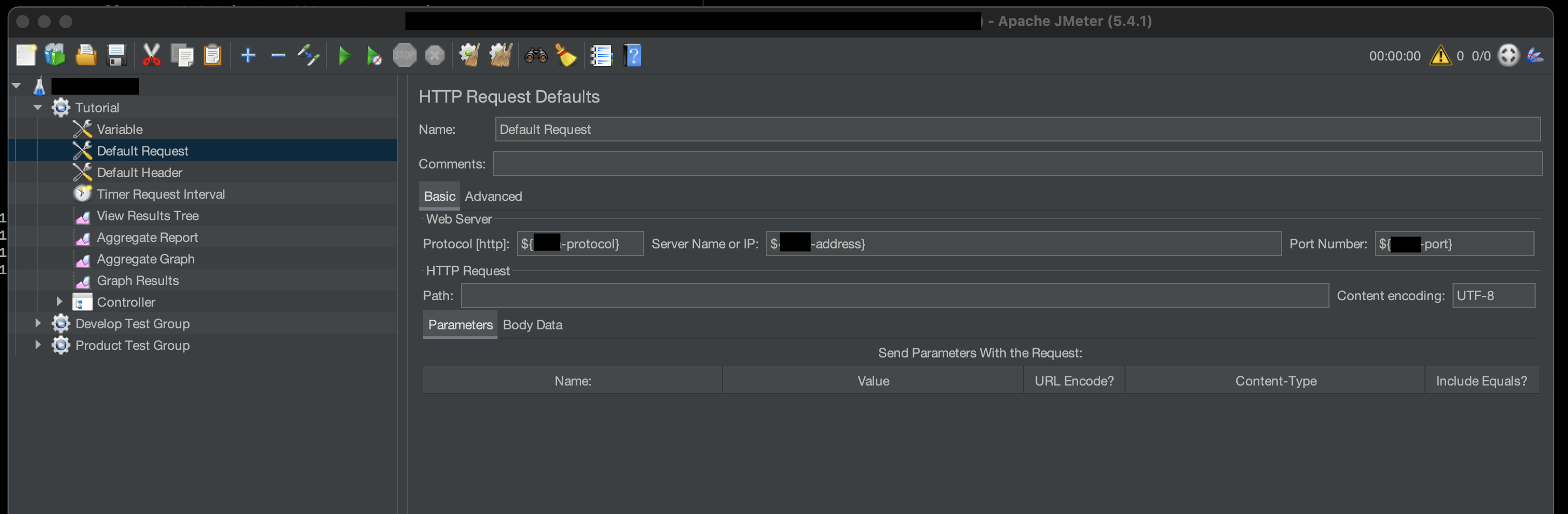Expand the Product Test Group node
Image resolution: width=1568 pixels, height=514 pixels.
pyautogui.click(x=38, y=344)
